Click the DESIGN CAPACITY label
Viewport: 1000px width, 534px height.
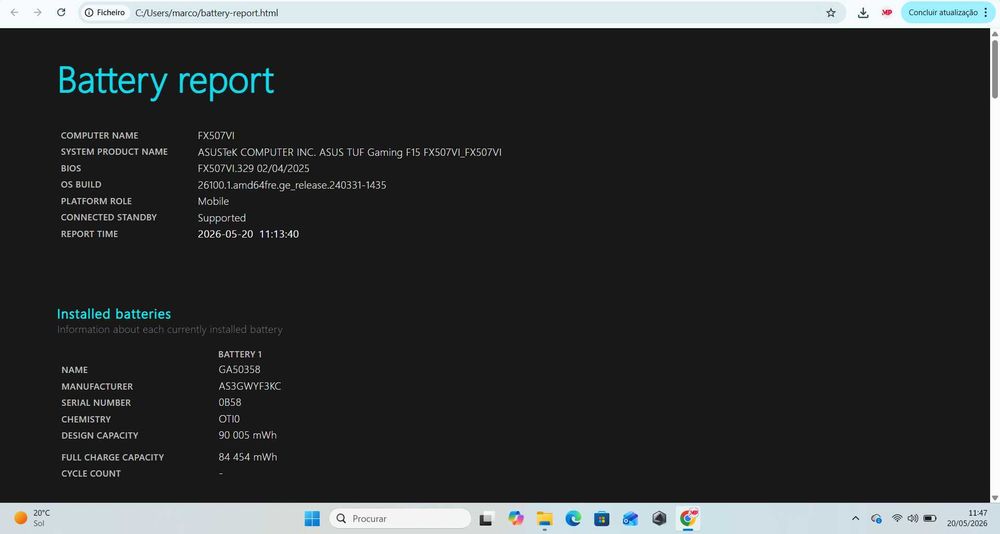[99, 435]
